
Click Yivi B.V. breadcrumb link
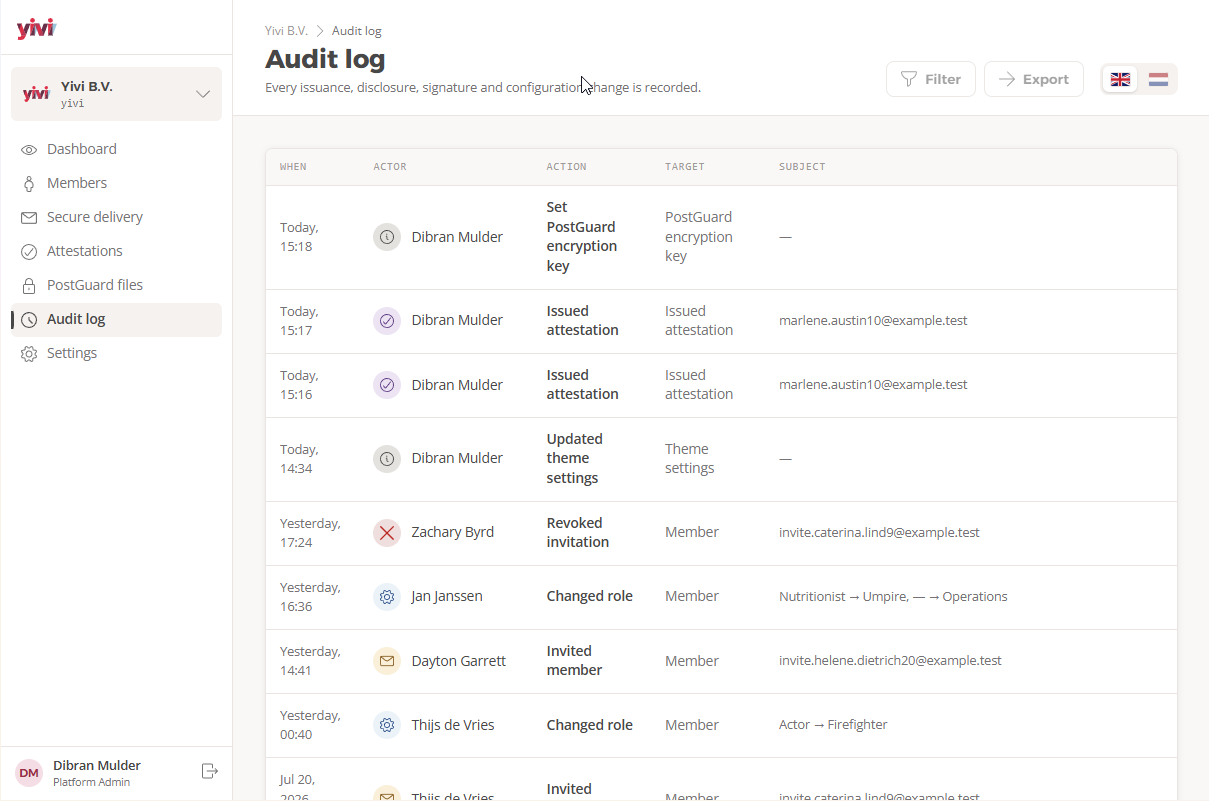pyautogui.click(x=286, y=31)
